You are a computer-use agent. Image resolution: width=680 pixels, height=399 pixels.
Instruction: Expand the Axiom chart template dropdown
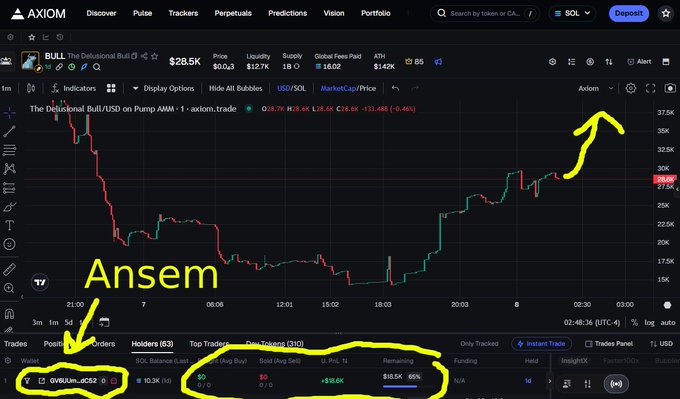[596, 88]
